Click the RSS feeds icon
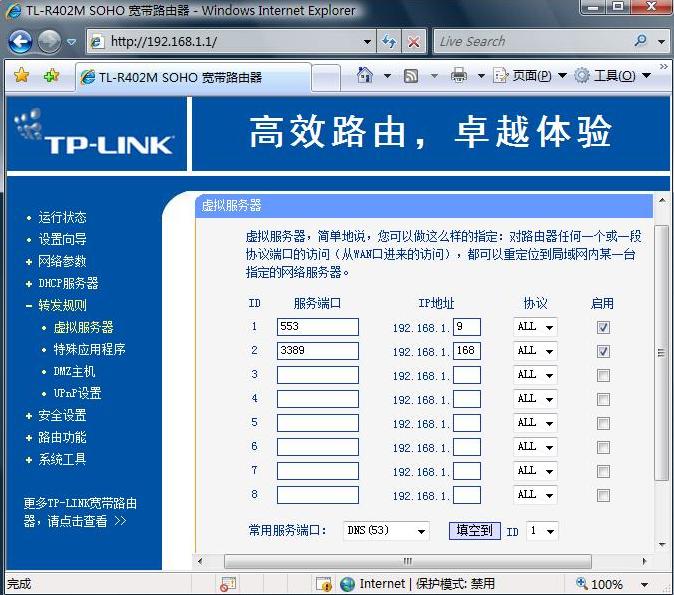The width and height of the screenshot is (674, 595). 411,76
